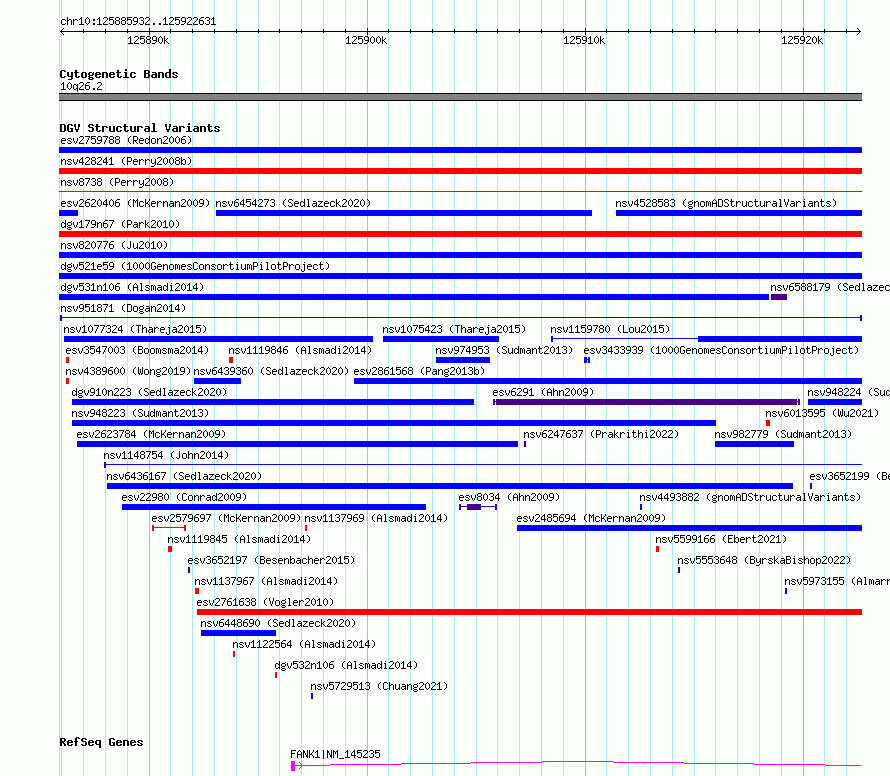
Task: Click dgv532n106 (Alsmadi2014) label
Action: click(346, 665)
